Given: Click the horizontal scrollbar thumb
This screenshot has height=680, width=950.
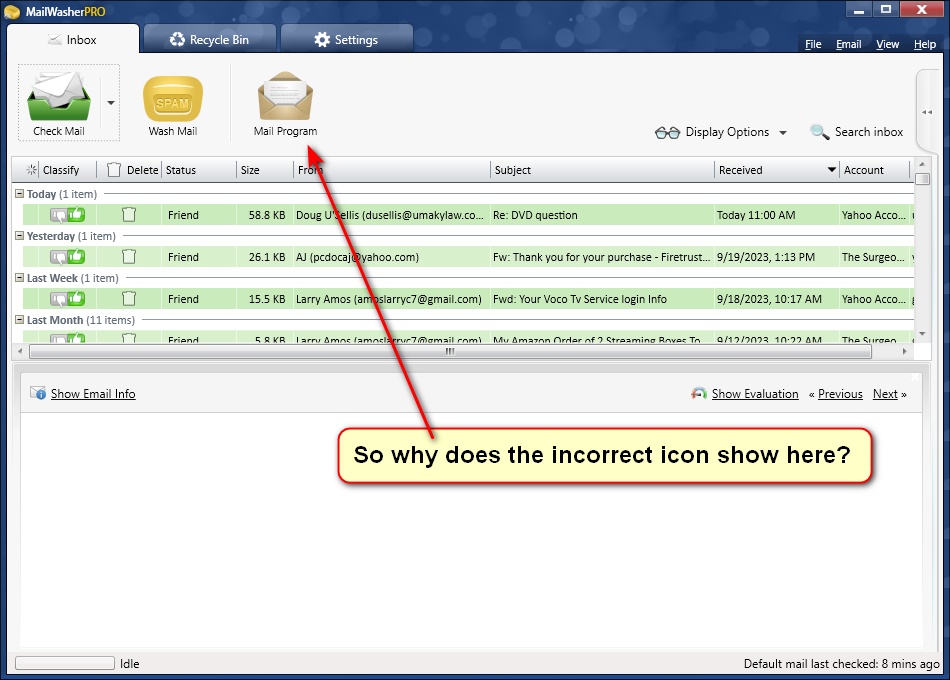Looking at the screenshot, I should 450,351.
